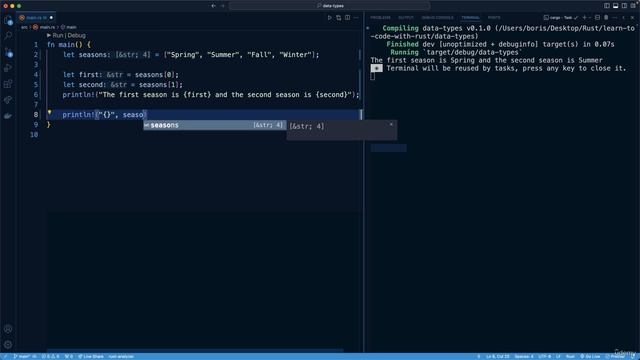Open the Extensions view
The image size is (640, 360).
pyautogui.click(x=8, y=84)
